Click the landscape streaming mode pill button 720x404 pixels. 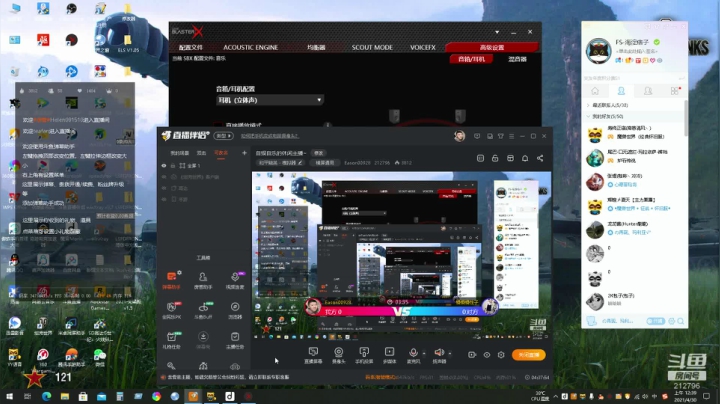[325, 163]
